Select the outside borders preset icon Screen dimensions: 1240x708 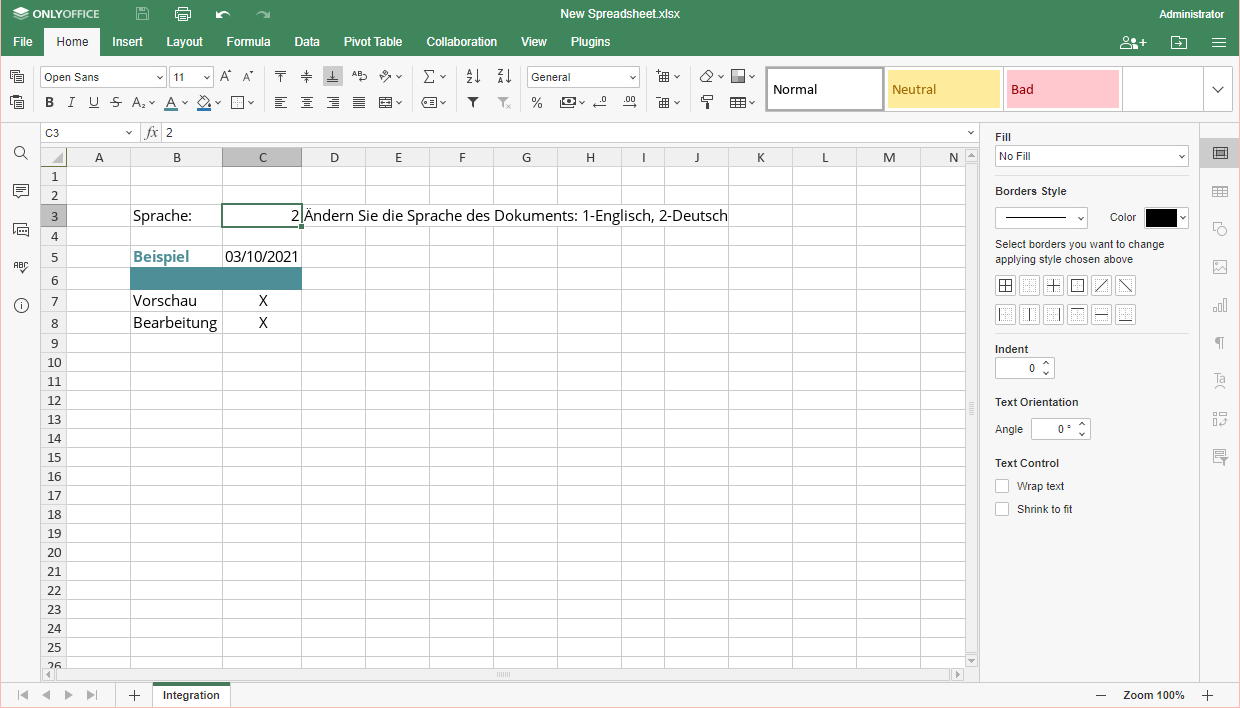pos(1077,286)
